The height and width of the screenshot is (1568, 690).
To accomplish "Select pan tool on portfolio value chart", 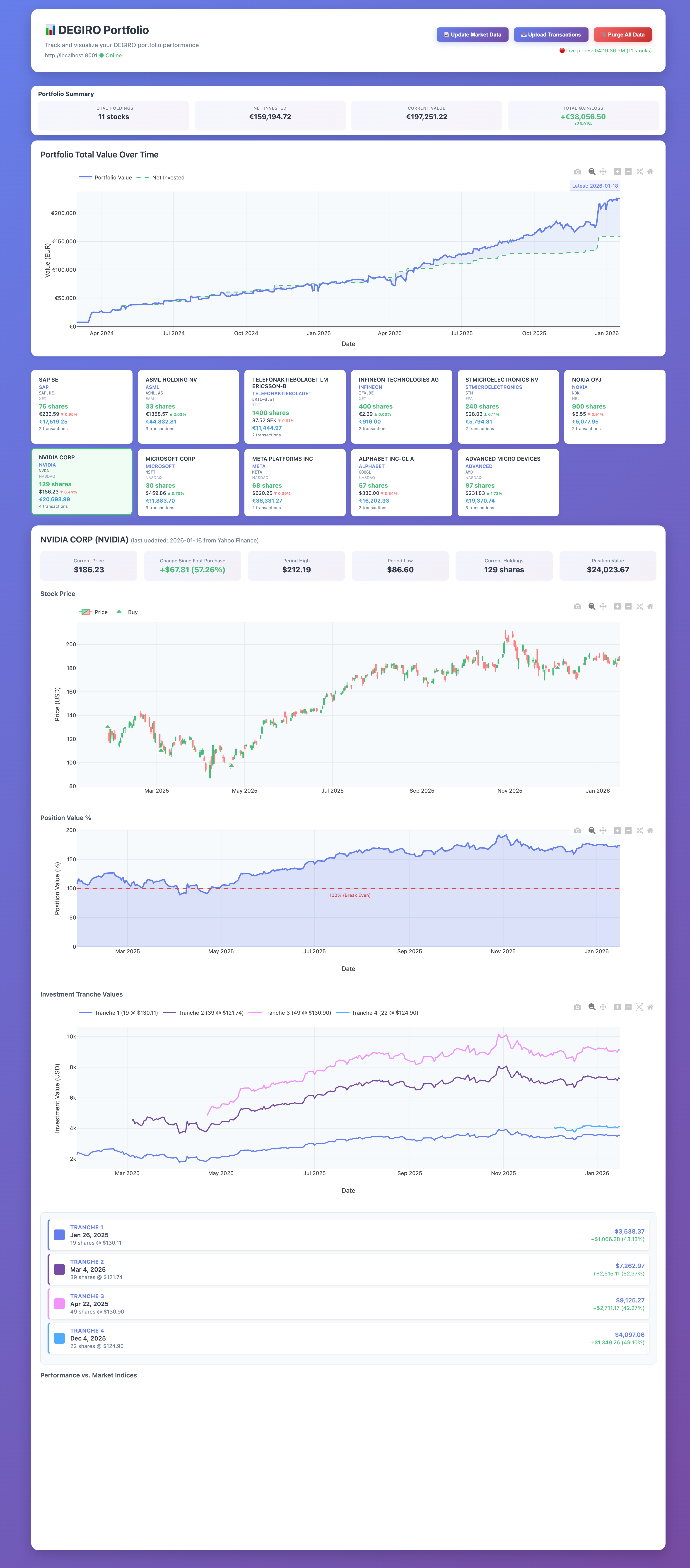I will point(603,172).
